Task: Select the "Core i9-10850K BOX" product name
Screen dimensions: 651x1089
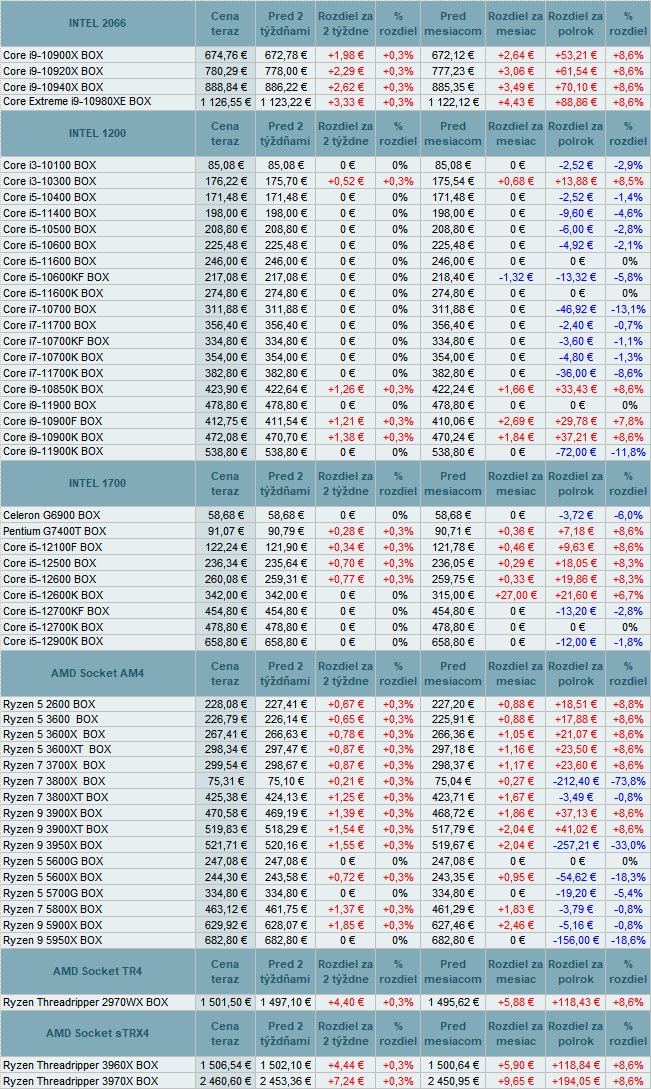Action: pos(53,389)
